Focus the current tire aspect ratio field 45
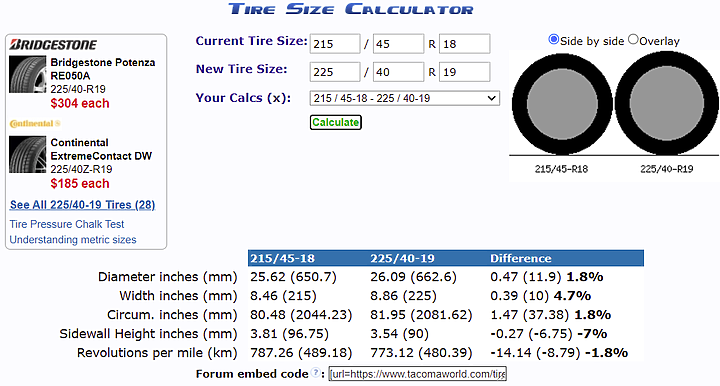Screen dimensions: 720x386 pyautogui.click(x=398, y=44)
